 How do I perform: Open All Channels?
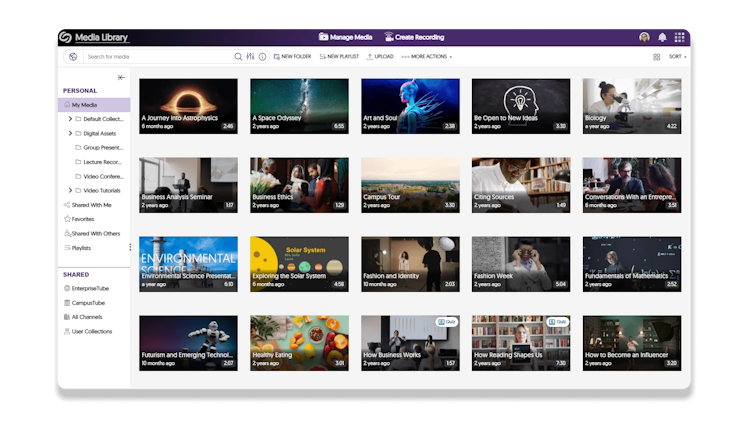pos(83,317)
